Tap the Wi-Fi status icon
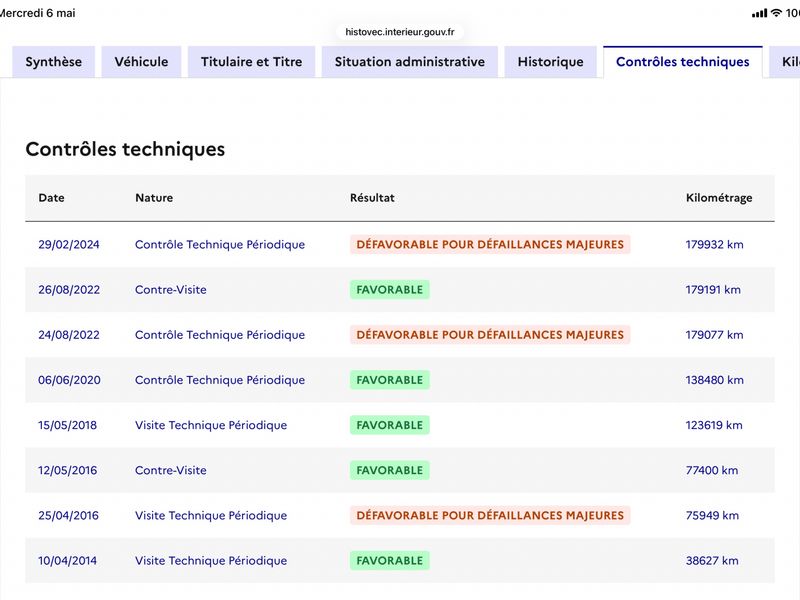800x600 pixels. (776, 13)
